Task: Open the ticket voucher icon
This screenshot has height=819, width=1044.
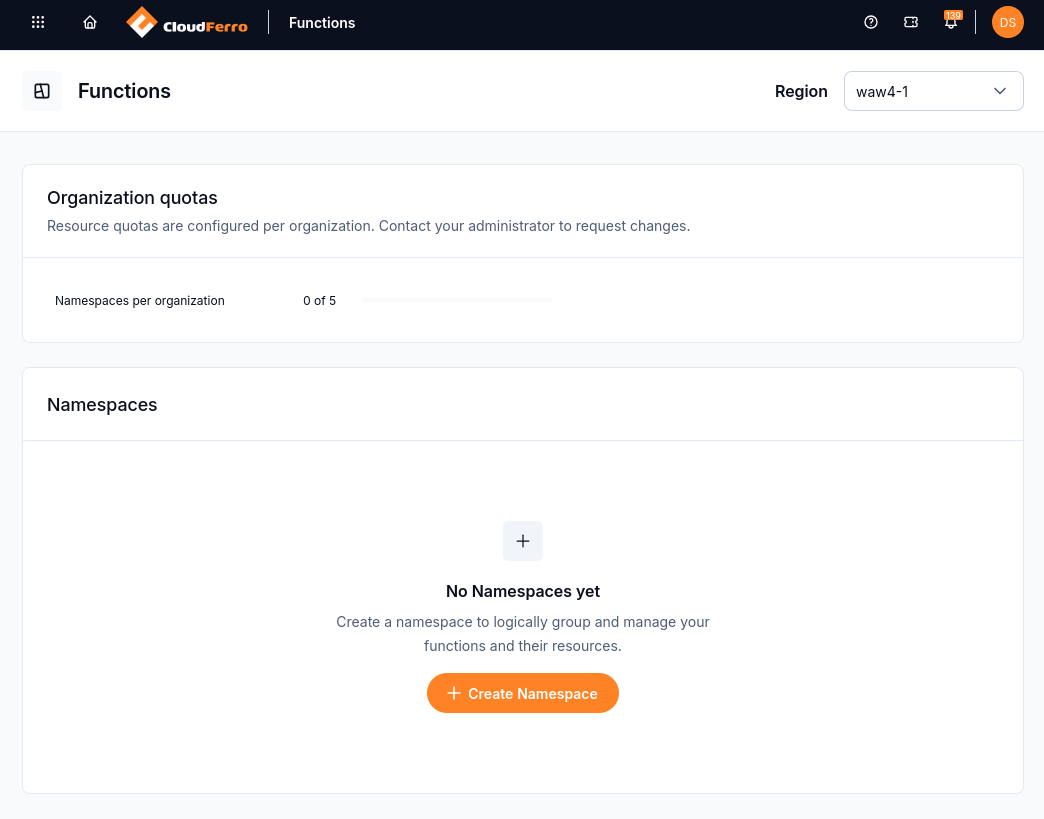Action: pos(911,23)
